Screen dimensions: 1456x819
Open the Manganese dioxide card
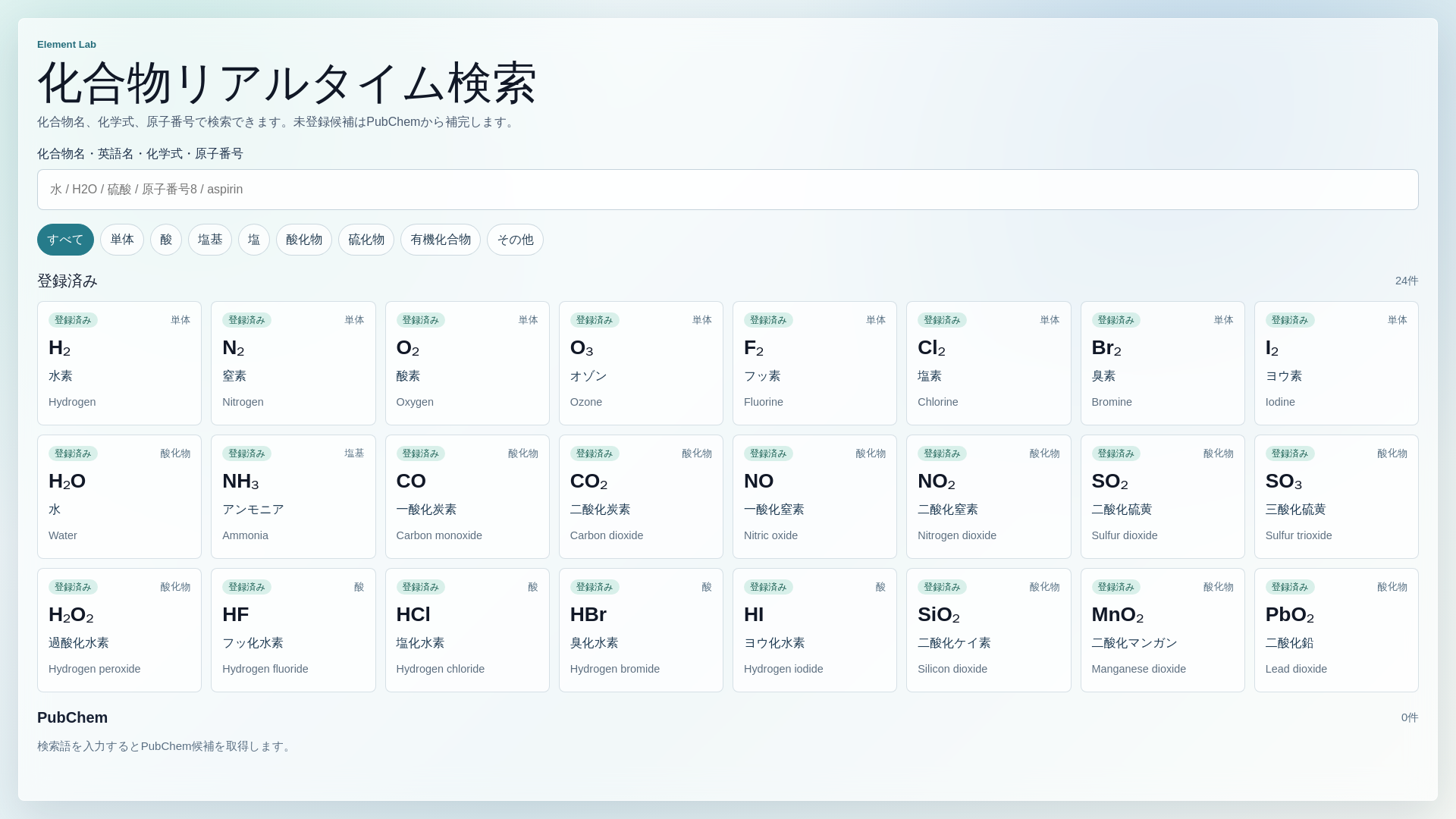click(x=1163, y=630)
